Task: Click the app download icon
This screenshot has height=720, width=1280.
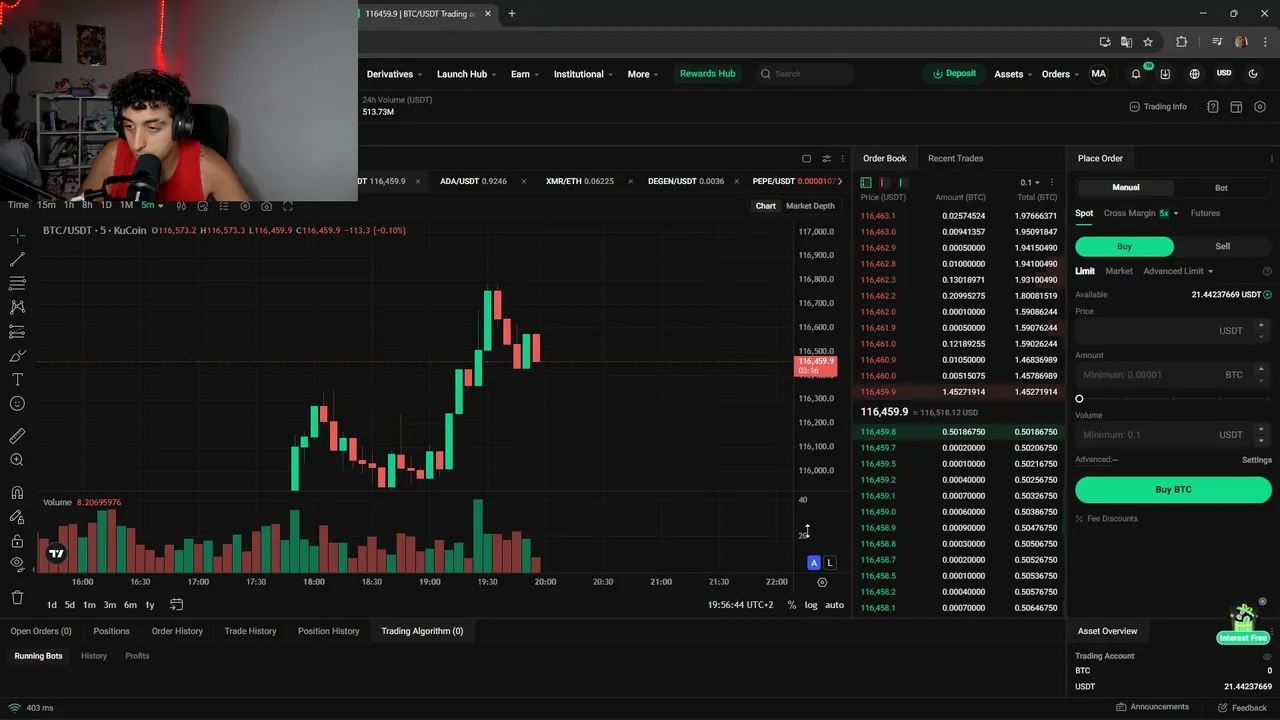Action: (1165, 74)
